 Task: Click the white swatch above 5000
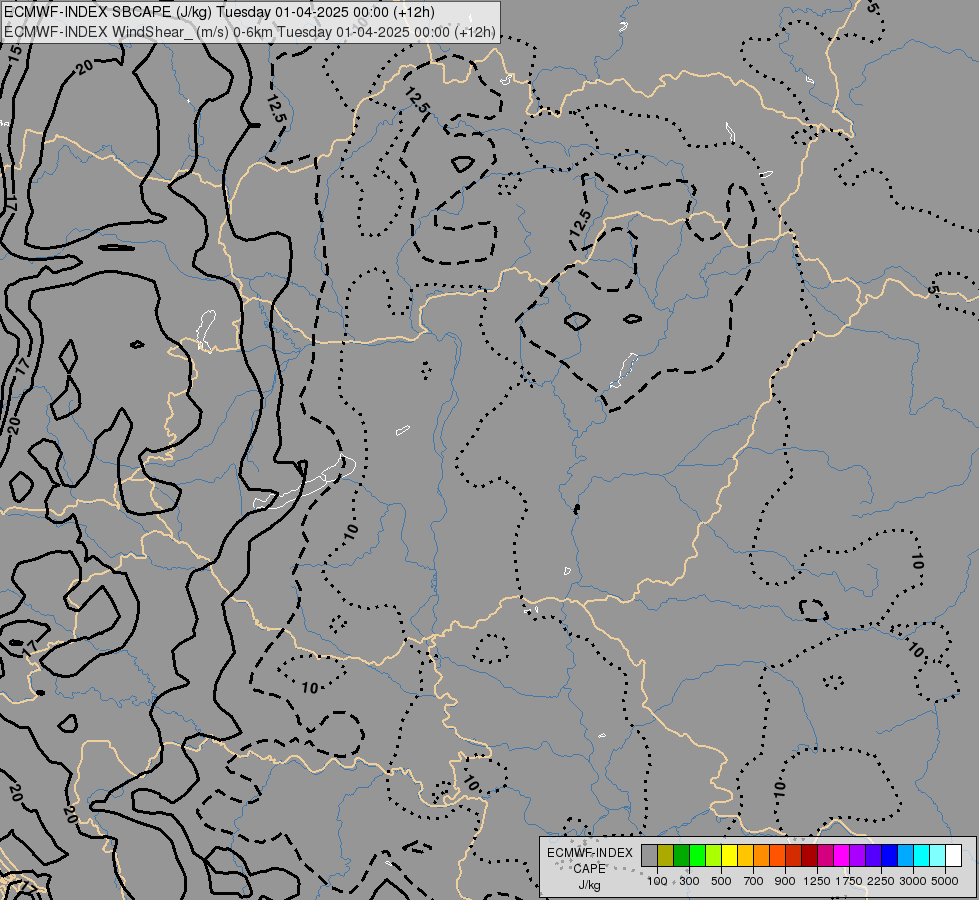click(x=953, y=855)
